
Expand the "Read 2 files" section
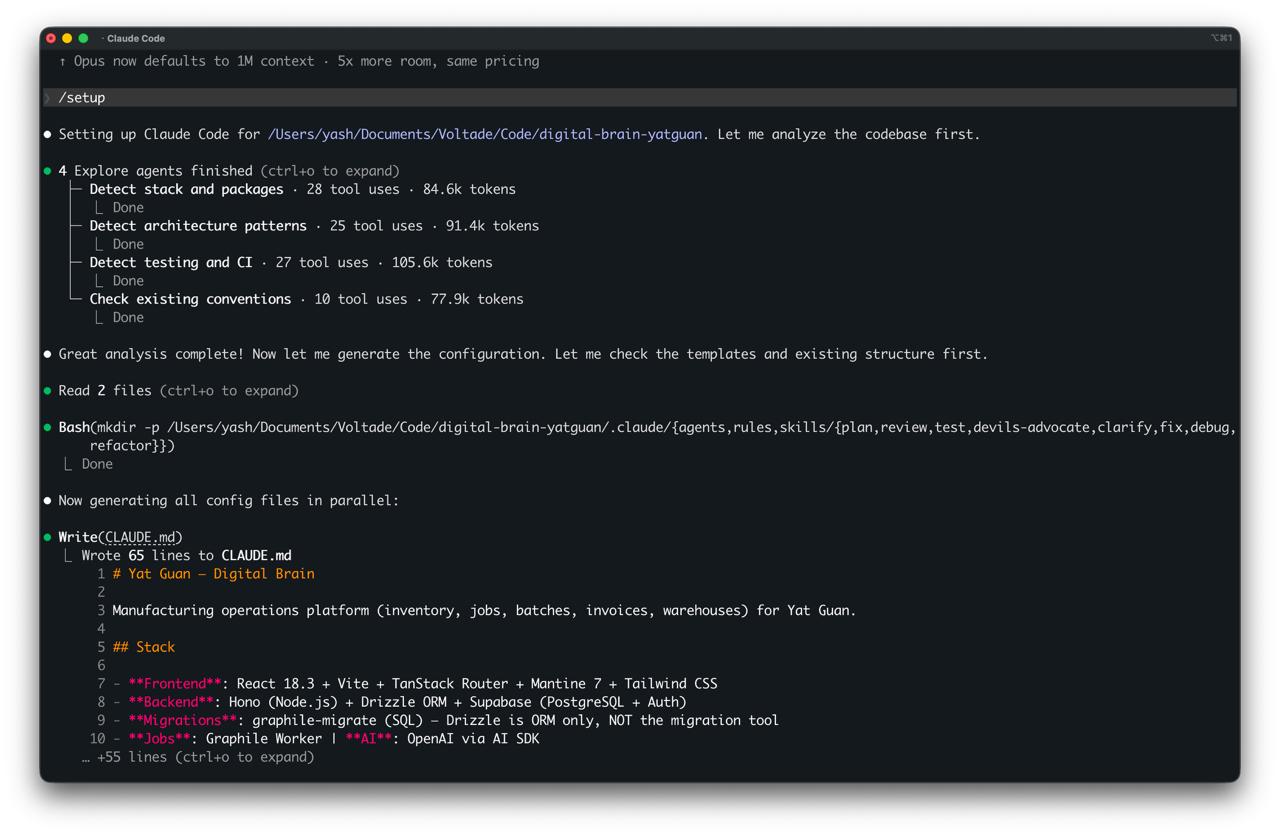coord(240,390)
